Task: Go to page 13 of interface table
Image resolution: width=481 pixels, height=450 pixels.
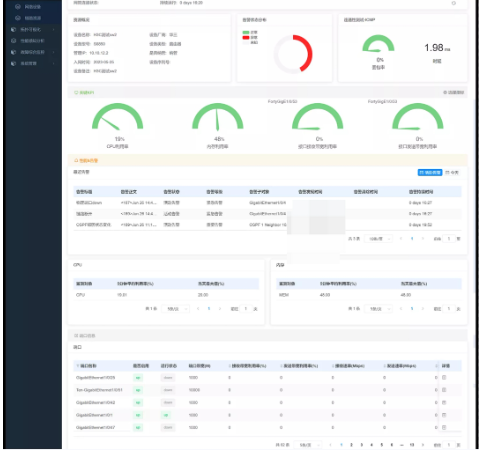Action: (x=412, y=445)
